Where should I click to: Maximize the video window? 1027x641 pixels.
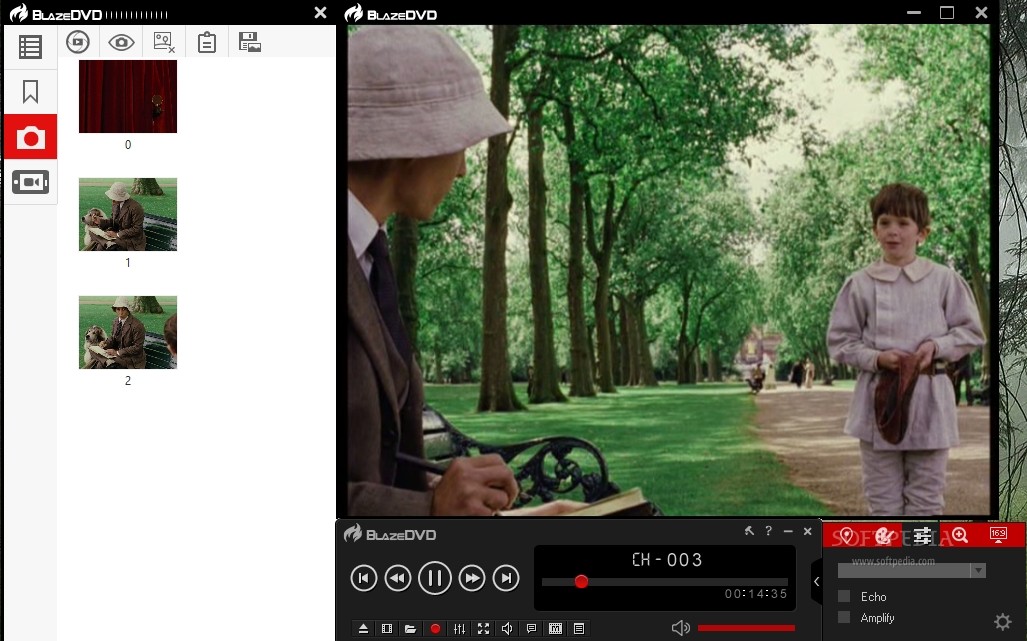coord(946,12)
